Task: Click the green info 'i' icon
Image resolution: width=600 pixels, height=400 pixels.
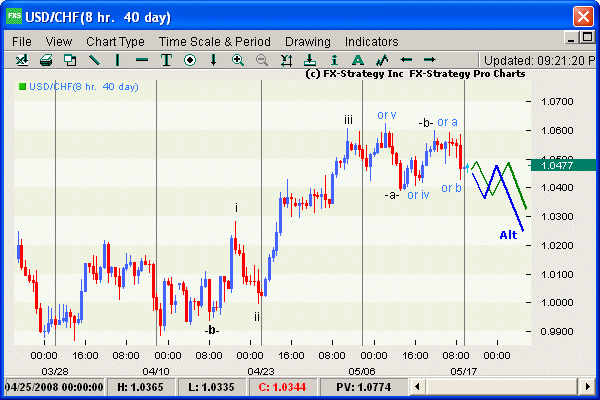Action: pyautogui.click(x=334, y=60)
